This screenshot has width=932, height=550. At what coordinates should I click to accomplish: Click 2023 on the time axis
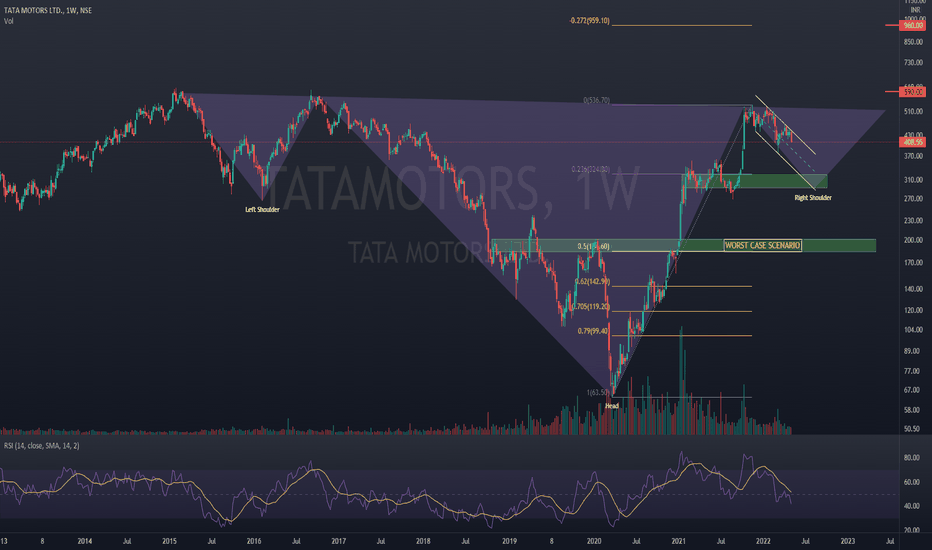tap(848, 541)
